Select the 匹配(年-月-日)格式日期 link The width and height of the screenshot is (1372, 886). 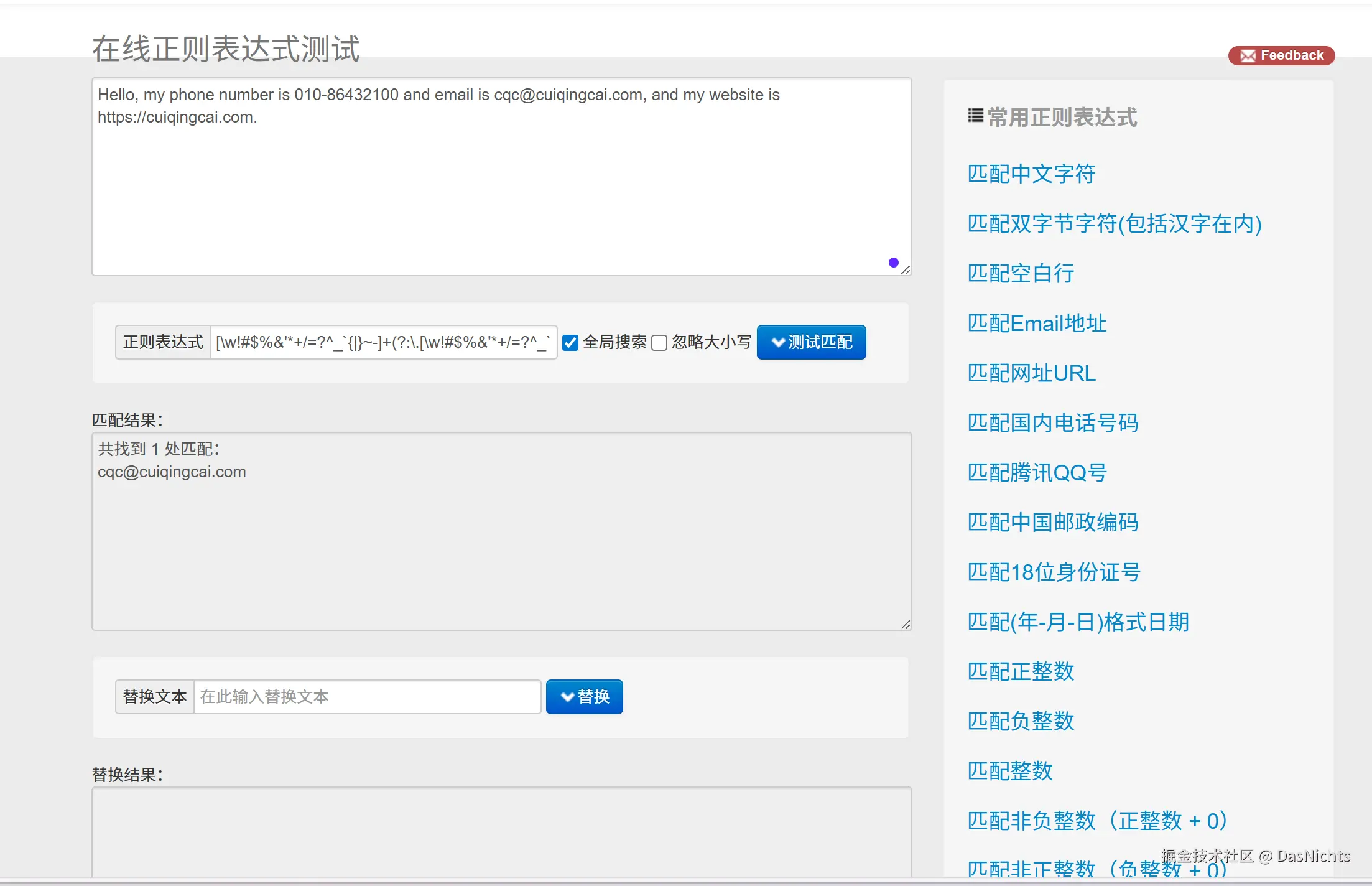[1077, 622]
